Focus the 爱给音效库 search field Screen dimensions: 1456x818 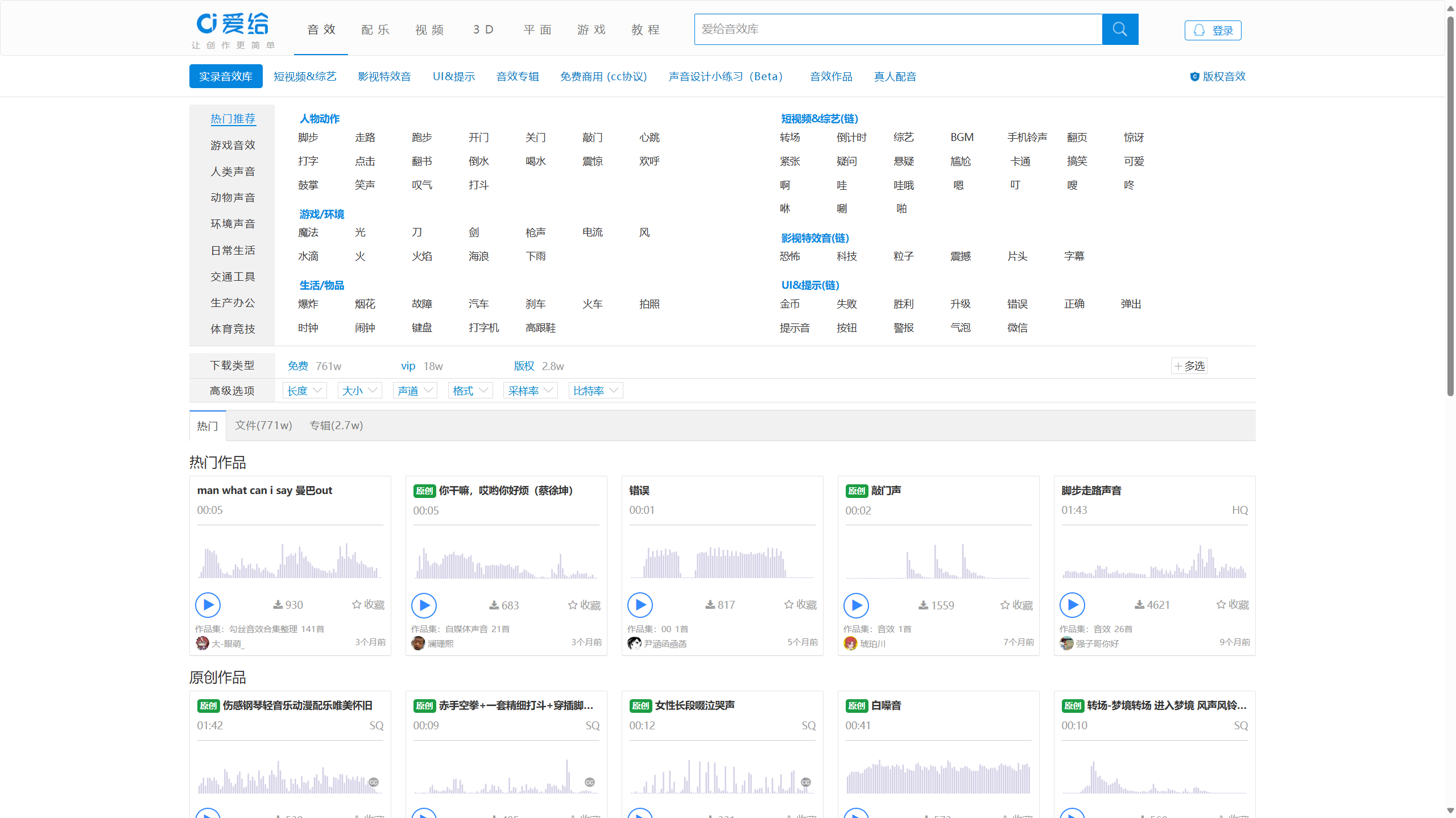click(x=898, y=29)
